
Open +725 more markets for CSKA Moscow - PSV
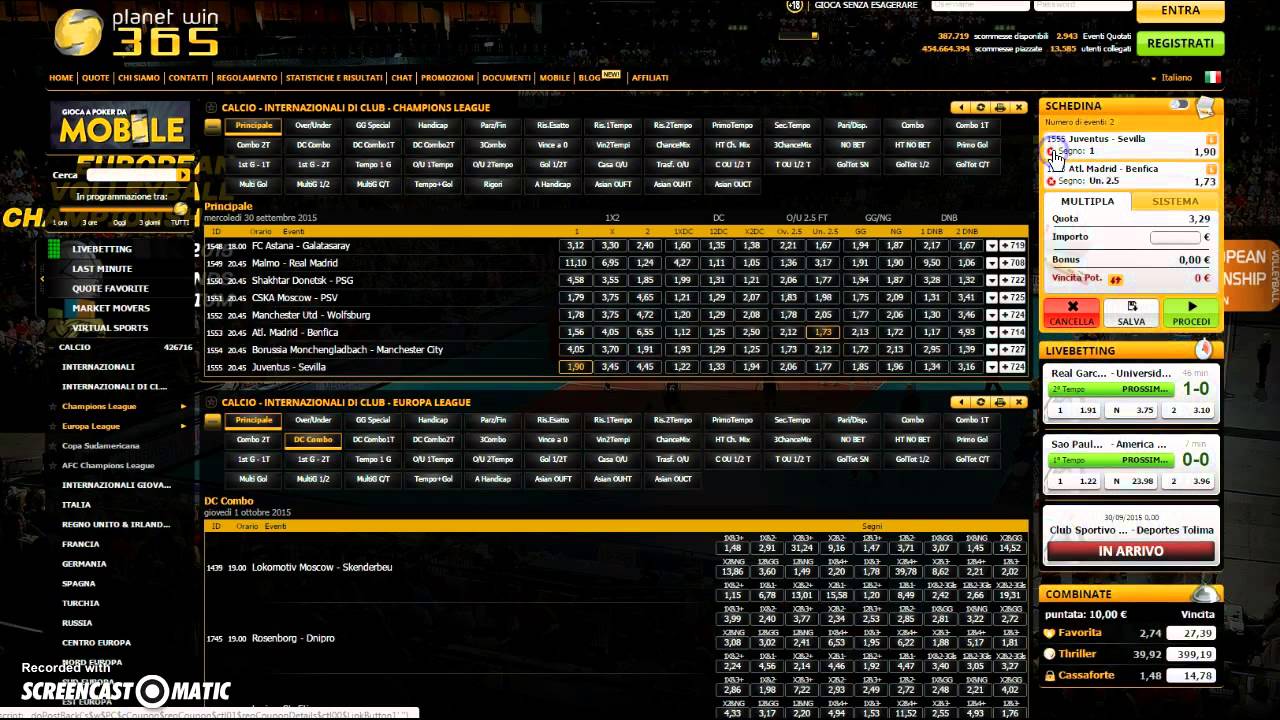pos(1013,298)
